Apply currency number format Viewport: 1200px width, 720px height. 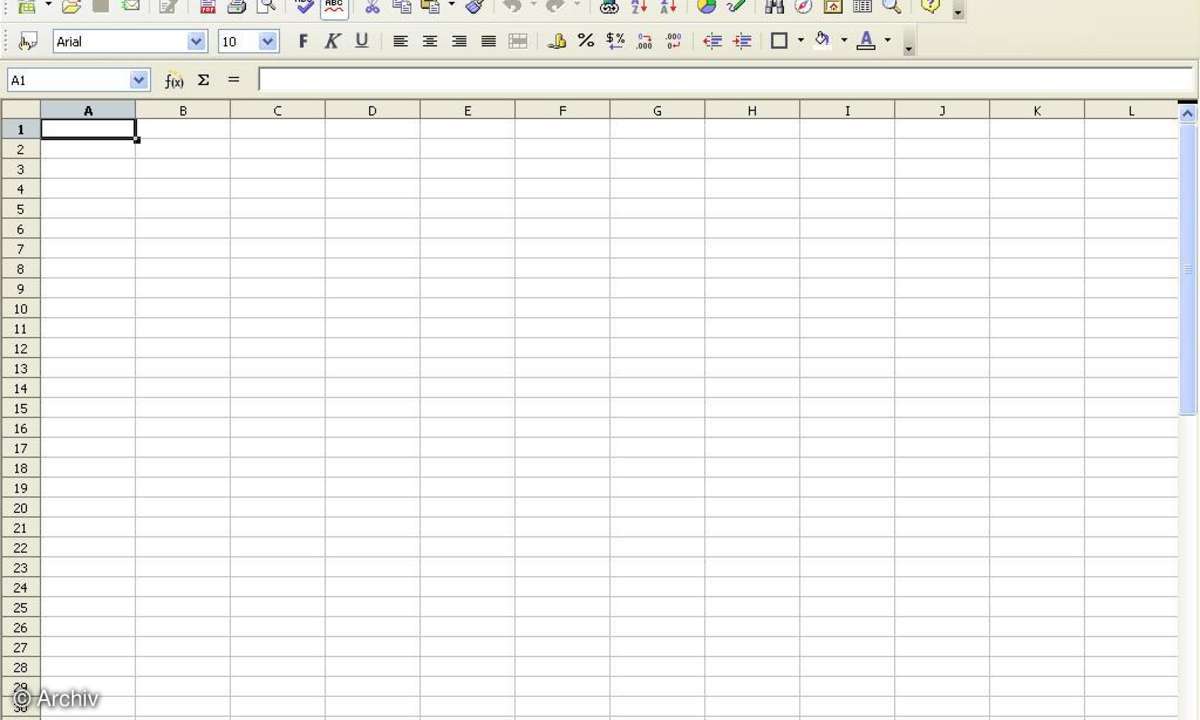557,41
